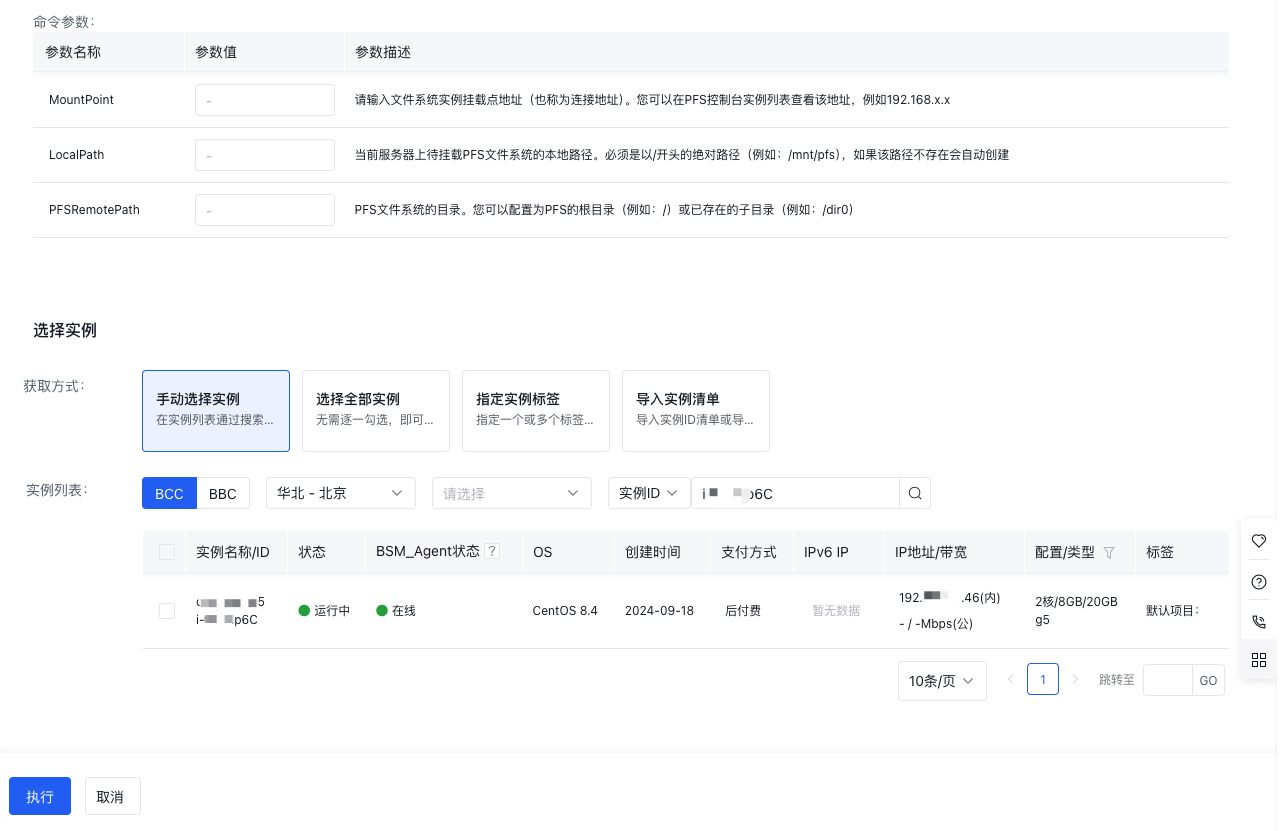Click the 执行 button
The width and height of the screenshot is (1280, 831).
pyautogui.click(x=40, y=797)
